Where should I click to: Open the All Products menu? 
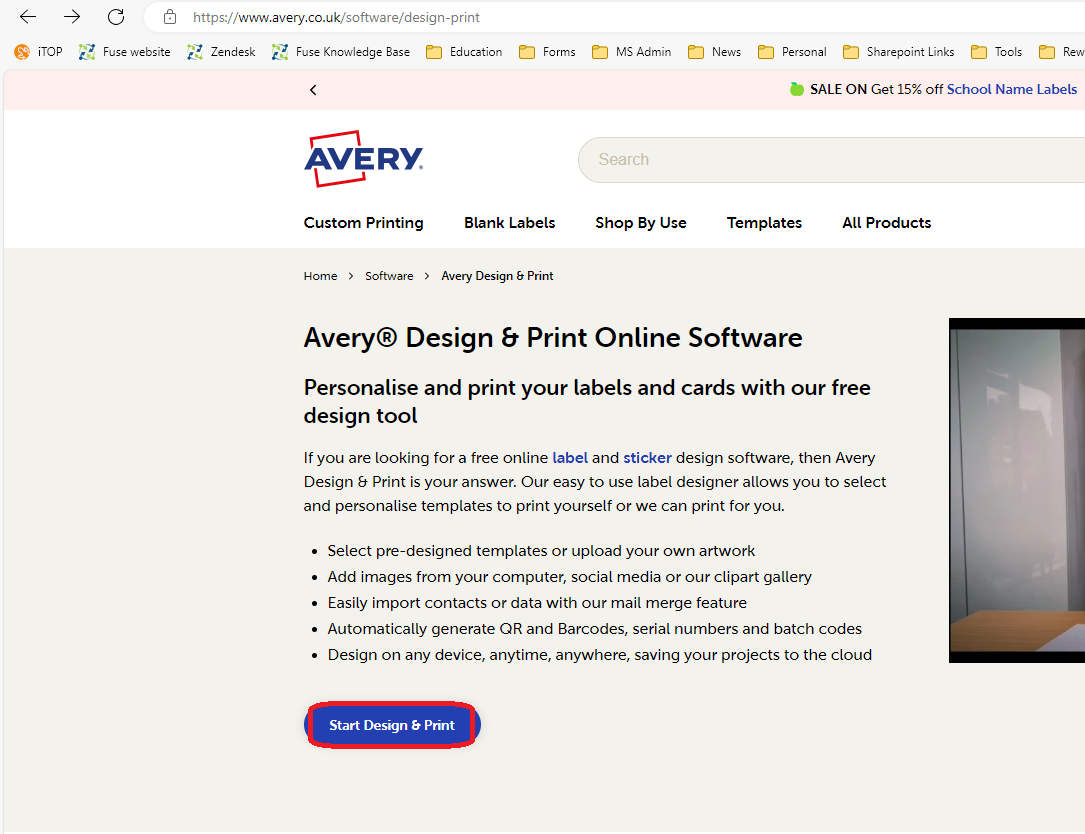point(886,223)
